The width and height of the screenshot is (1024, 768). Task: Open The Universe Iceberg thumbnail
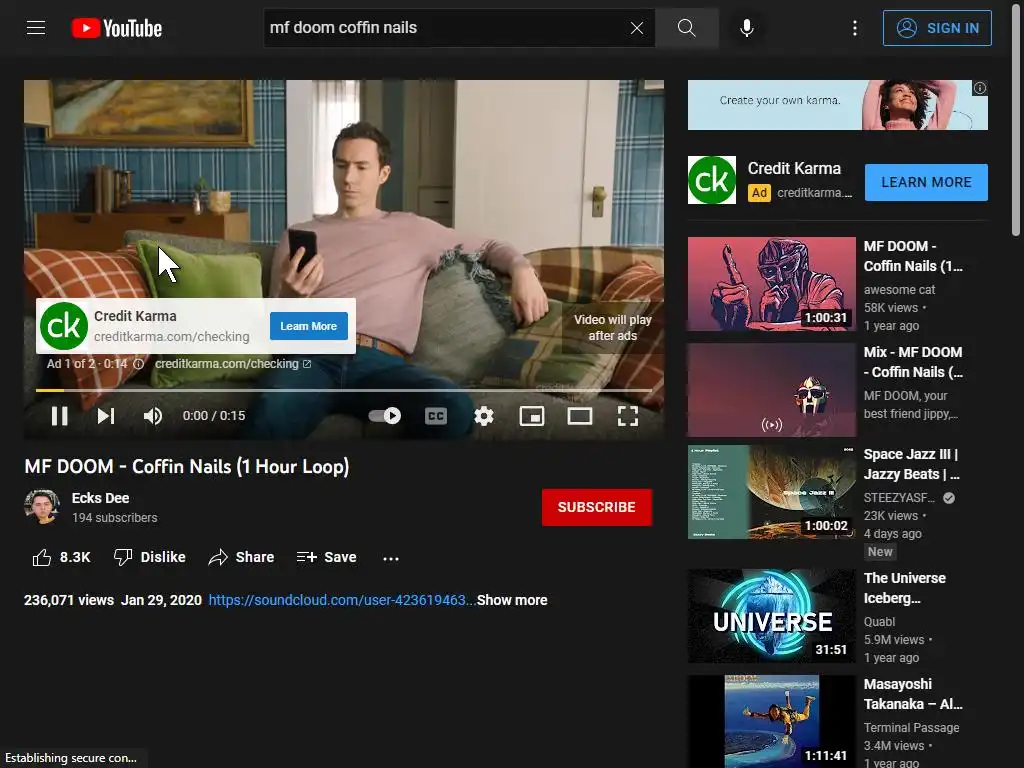tap(771, 616)
